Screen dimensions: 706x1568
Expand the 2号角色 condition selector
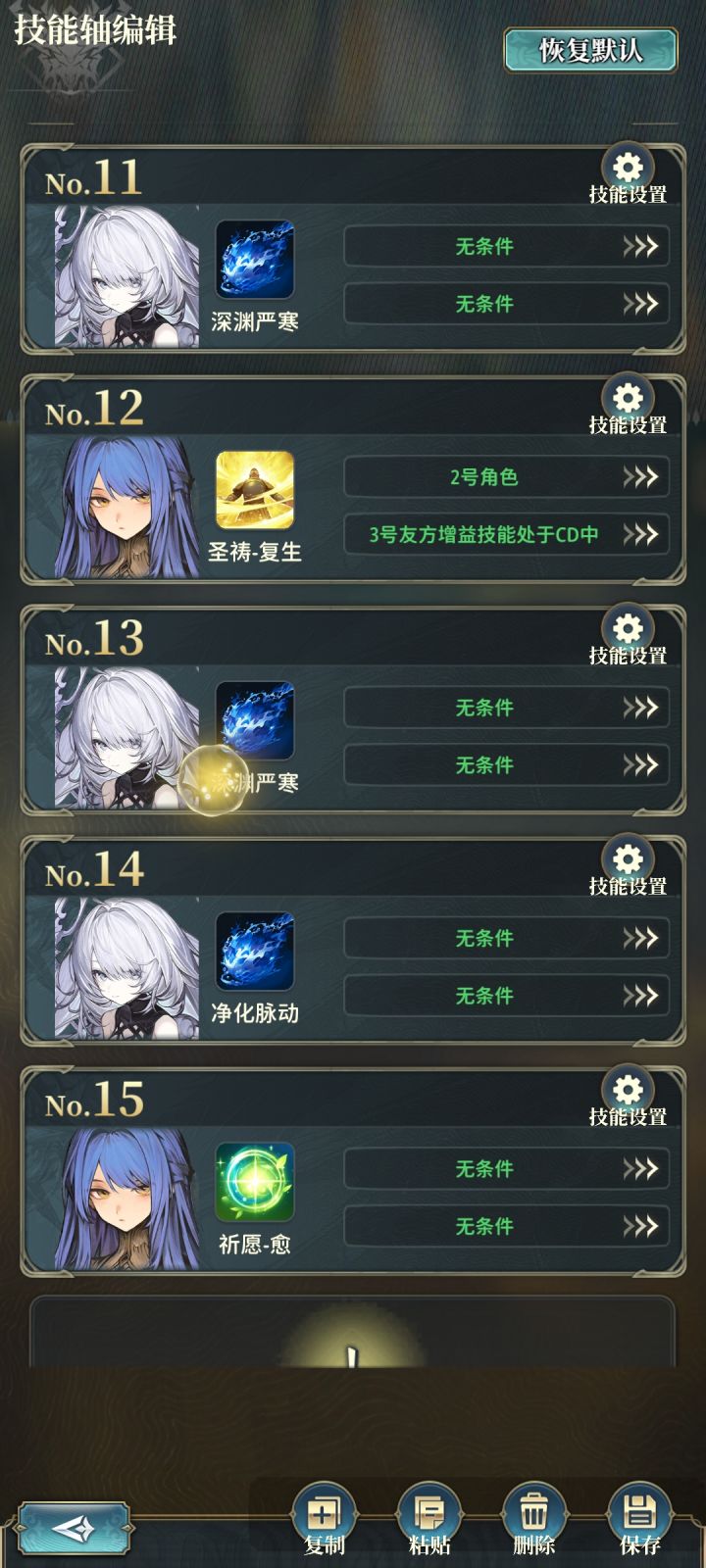click(x=507, y=477)
